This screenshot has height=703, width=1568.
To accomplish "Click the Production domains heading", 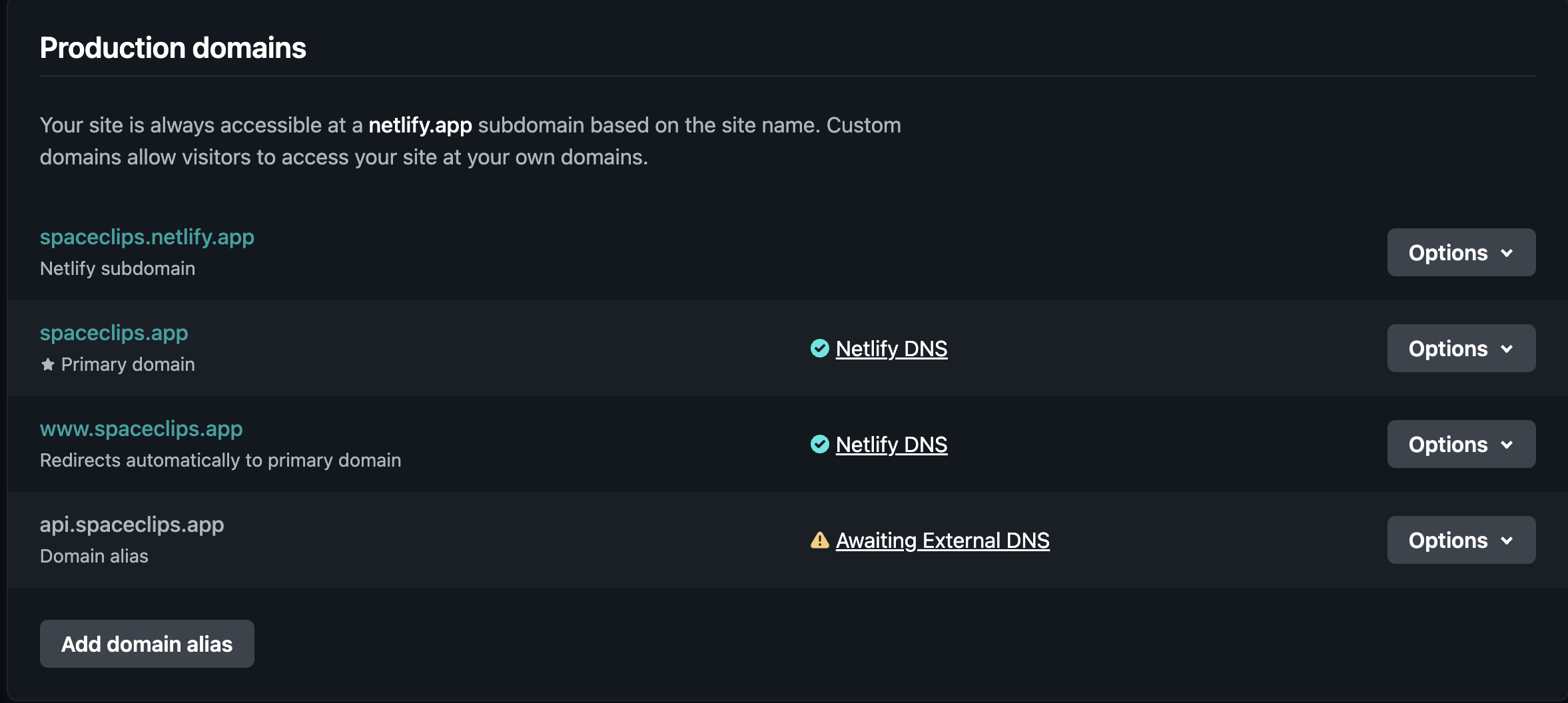I will tap(173, 48).
